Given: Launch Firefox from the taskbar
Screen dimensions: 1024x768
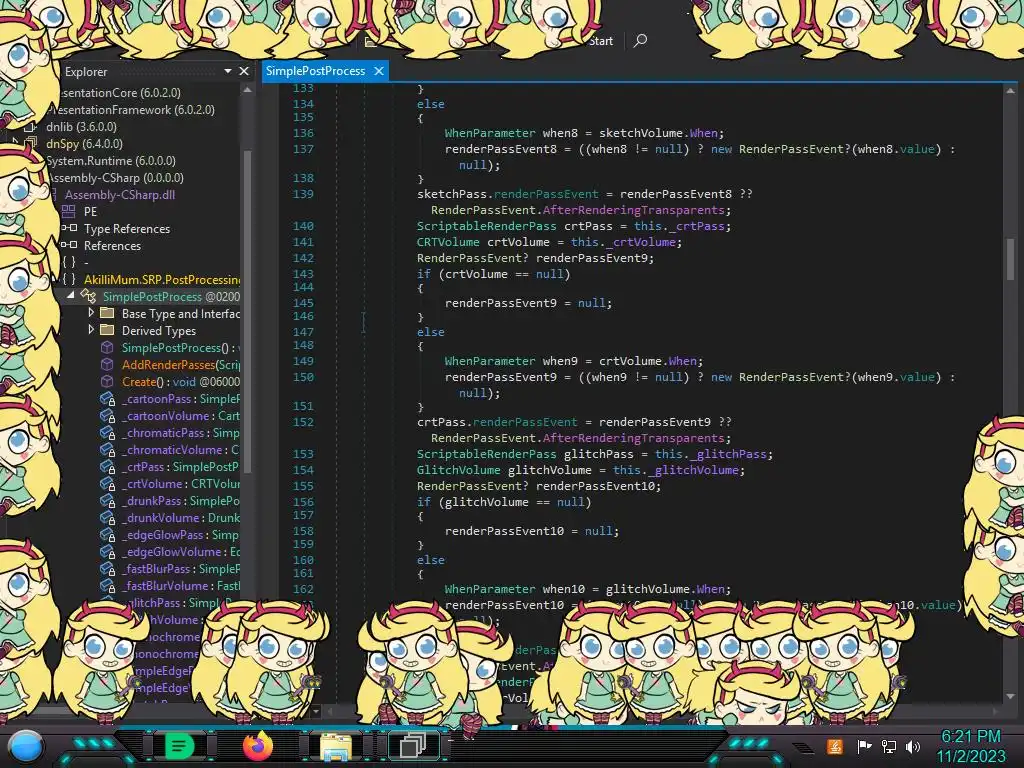Looking at the screenshot, I should [x=257, y=746].
